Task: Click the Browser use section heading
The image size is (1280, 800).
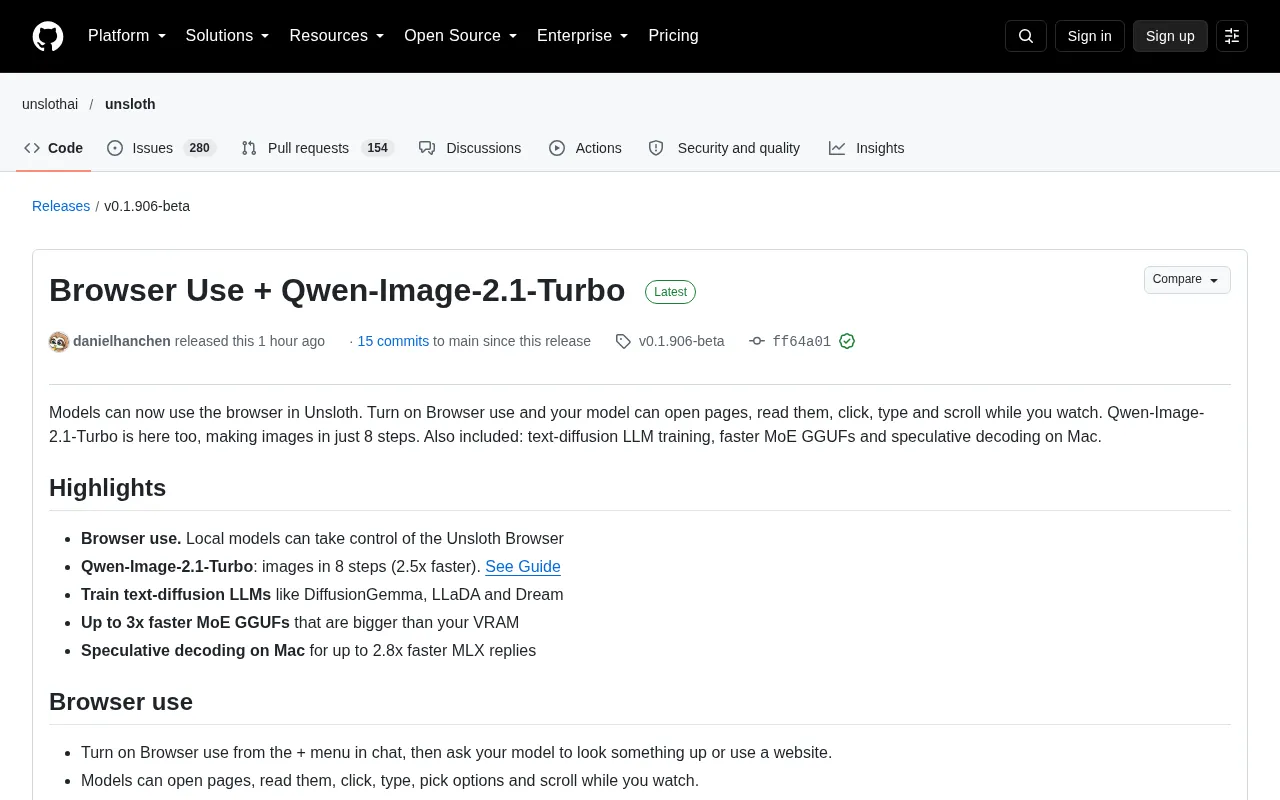Action: click(x=121, y=702)
